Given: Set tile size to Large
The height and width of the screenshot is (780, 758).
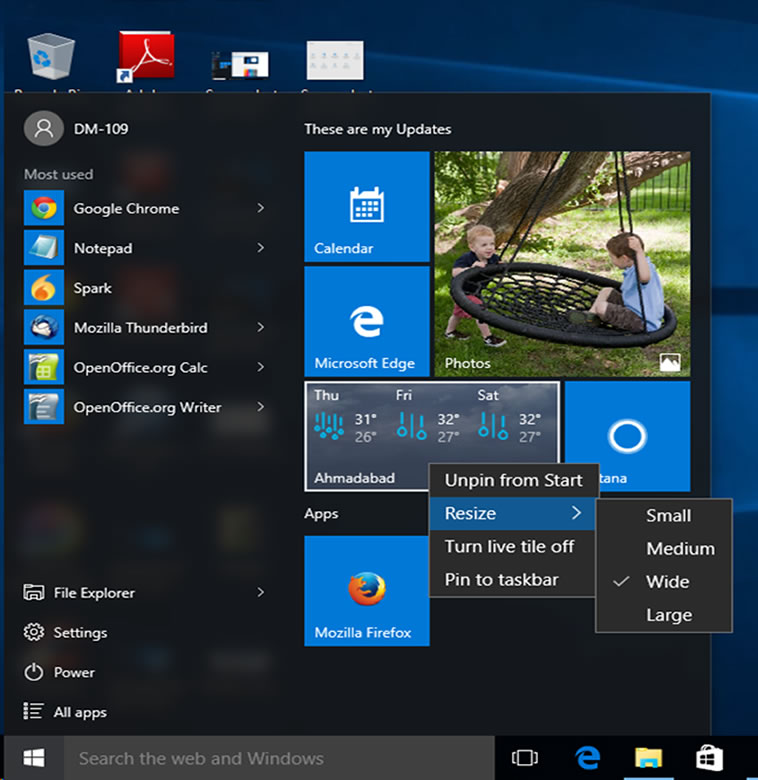Looking at the screenshot, I should 664,615.
